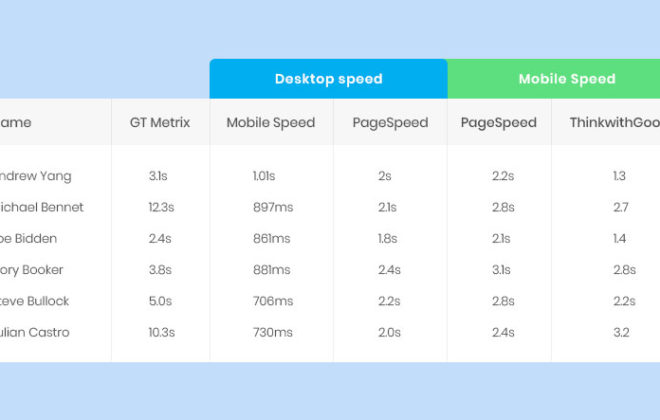The height and width of the screenshot is (420, 660).
Task: Select the Mobile Speed green header tab
Action: tap(554, 79)
